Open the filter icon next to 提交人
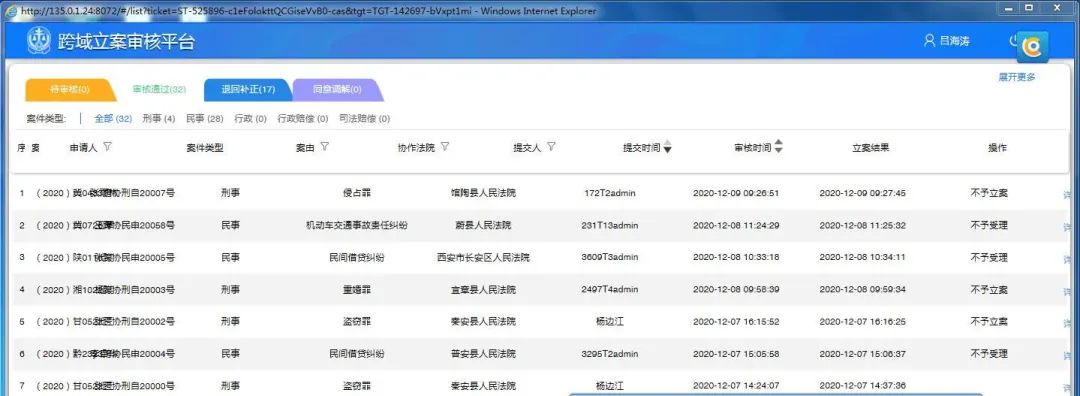The height and width of the screenshot is (396, 1080). (551, 147)
